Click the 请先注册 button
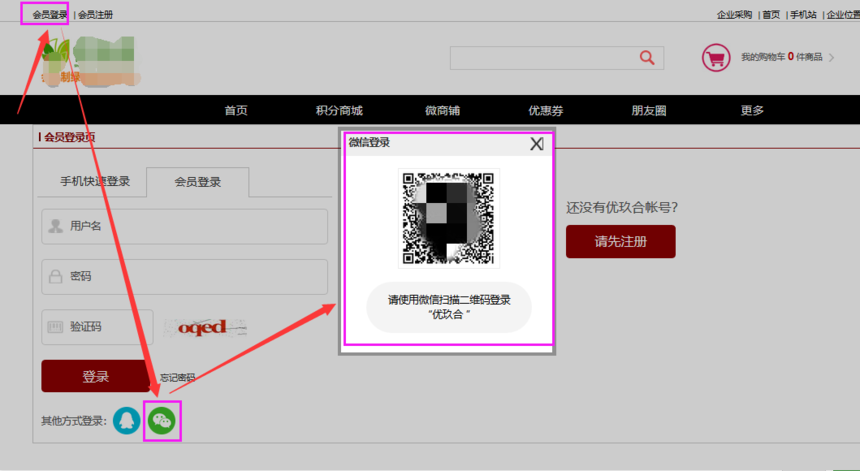This screenshot has height=471, width=860. point(621,241)
